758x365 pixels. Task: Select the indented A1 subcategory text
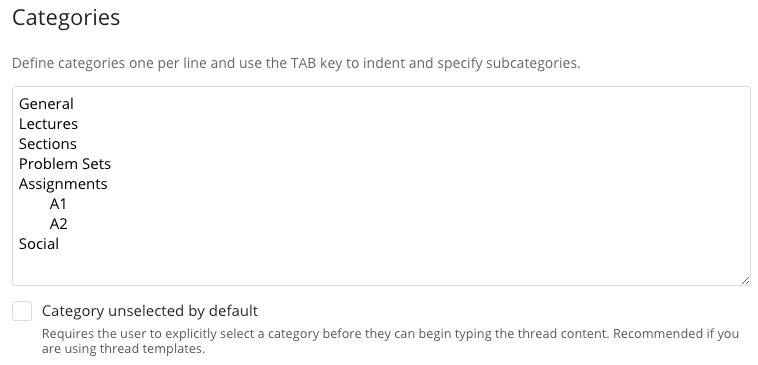[58, 204]
